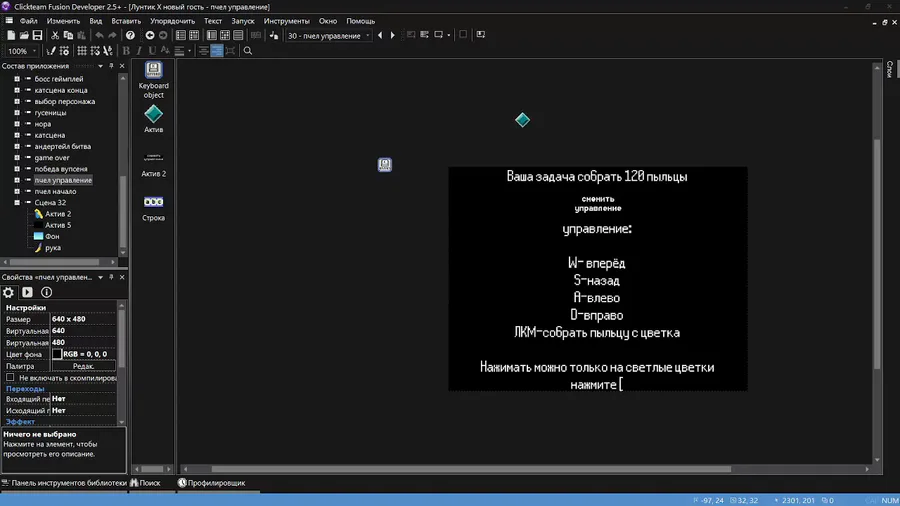Image resolution: width=900 pixels, height=506 pixels.
Task: Expand the 'game over' tree node
Action: [17, 158]
